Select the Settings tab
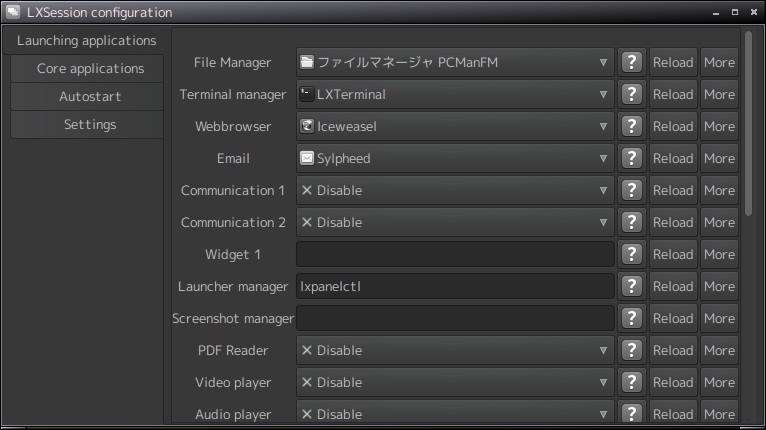The width and height of the screenshot is (766, 430). pos(90,125)
